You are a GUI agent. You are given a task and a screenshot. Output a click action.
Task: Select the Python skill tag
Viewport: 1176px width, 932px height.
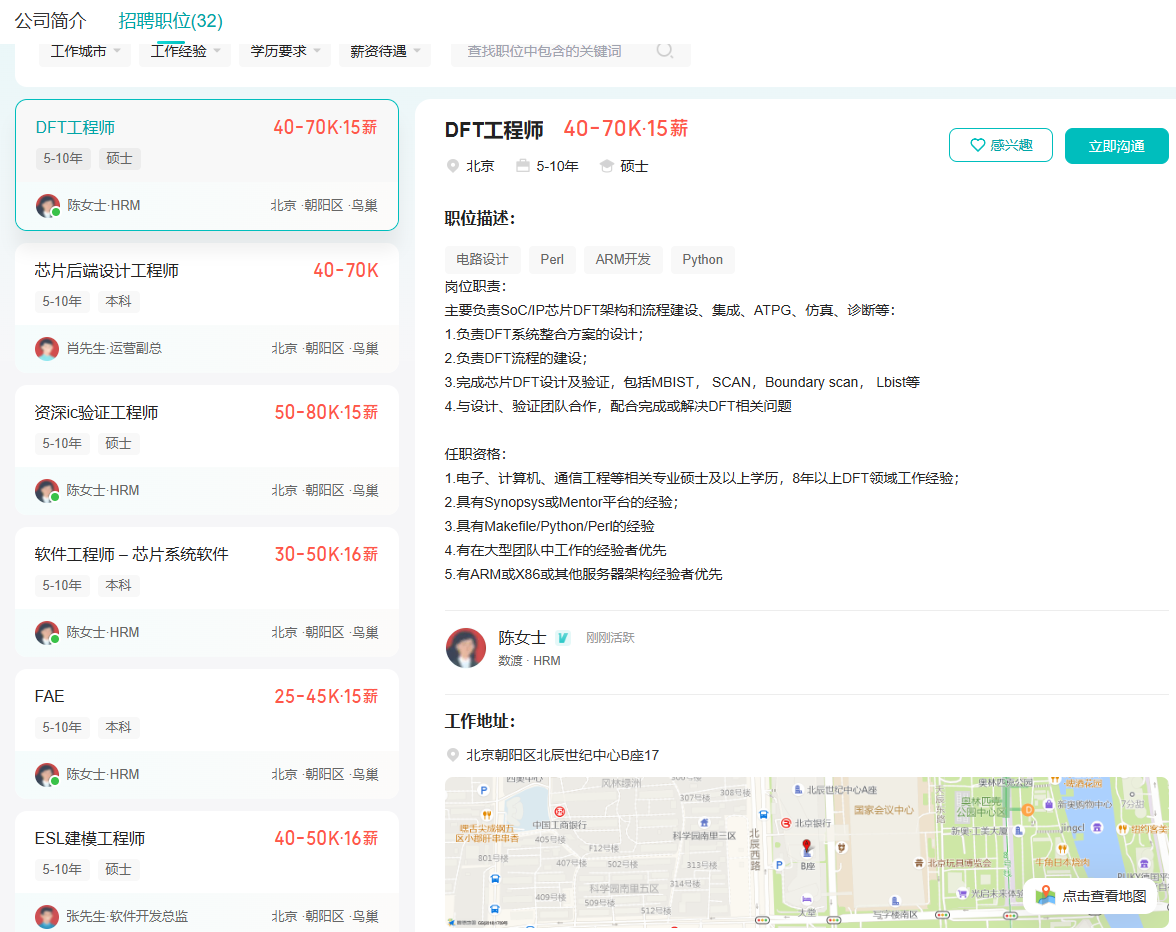pyautogui.click(x=703, y=259)
